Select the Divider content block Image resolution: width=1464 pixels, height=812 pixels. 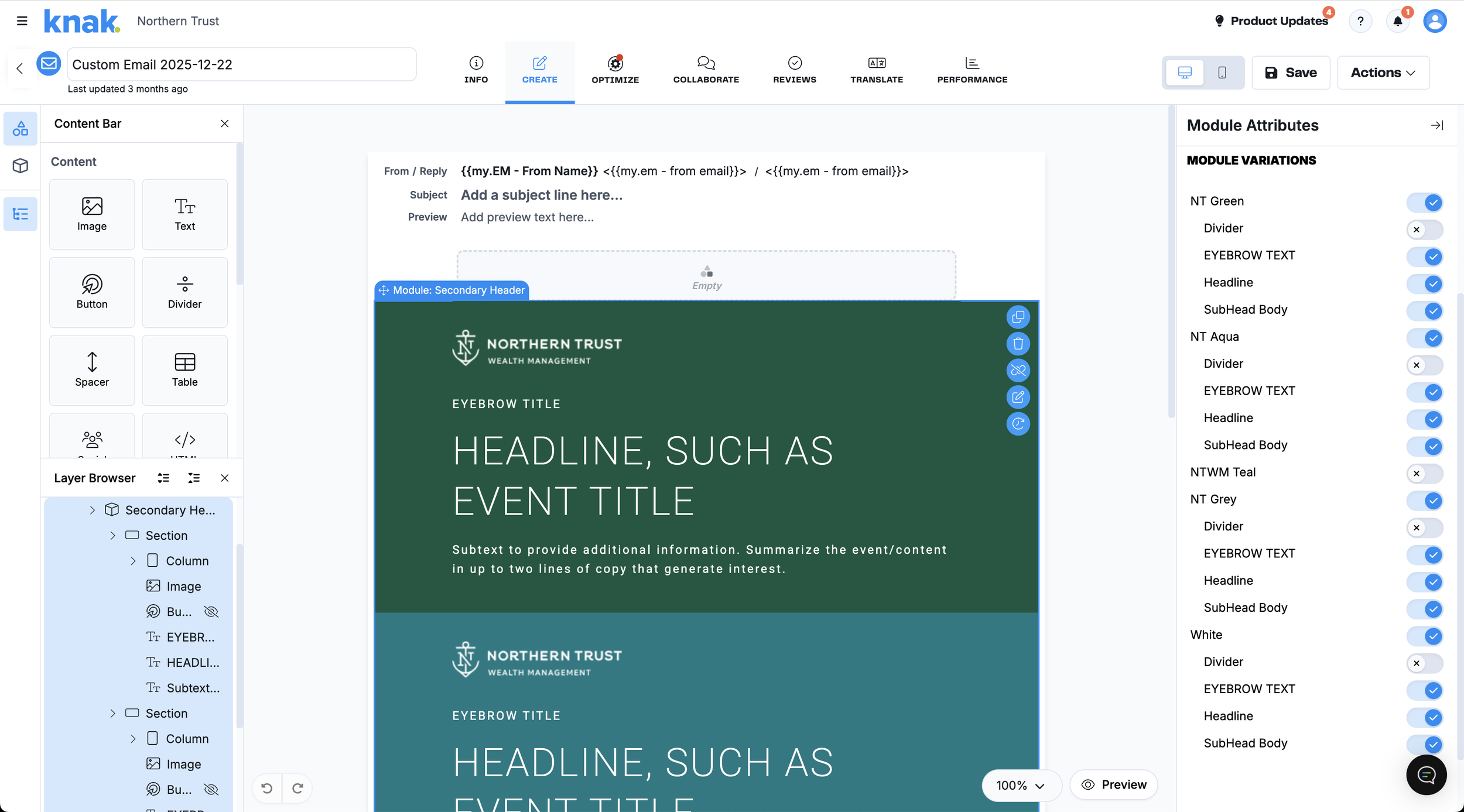184,292
